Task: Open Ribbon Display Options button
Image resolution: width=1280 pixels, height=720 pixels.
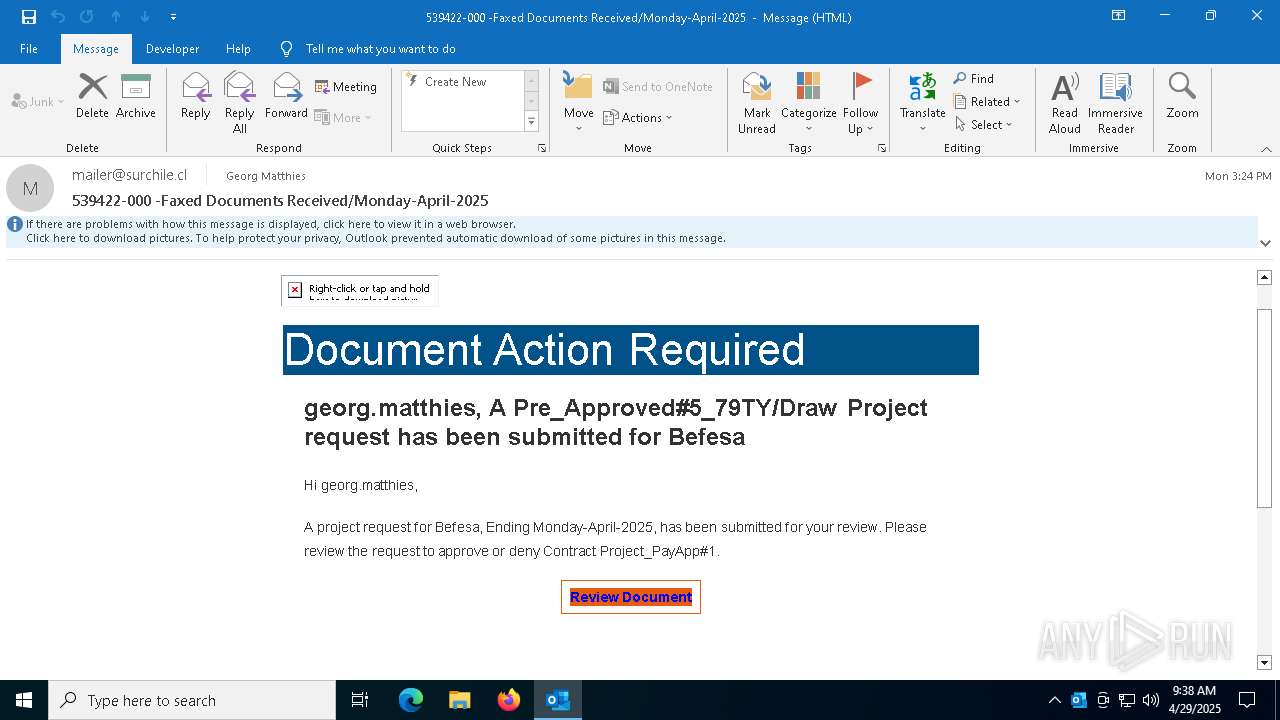Action: [1119, 16]
